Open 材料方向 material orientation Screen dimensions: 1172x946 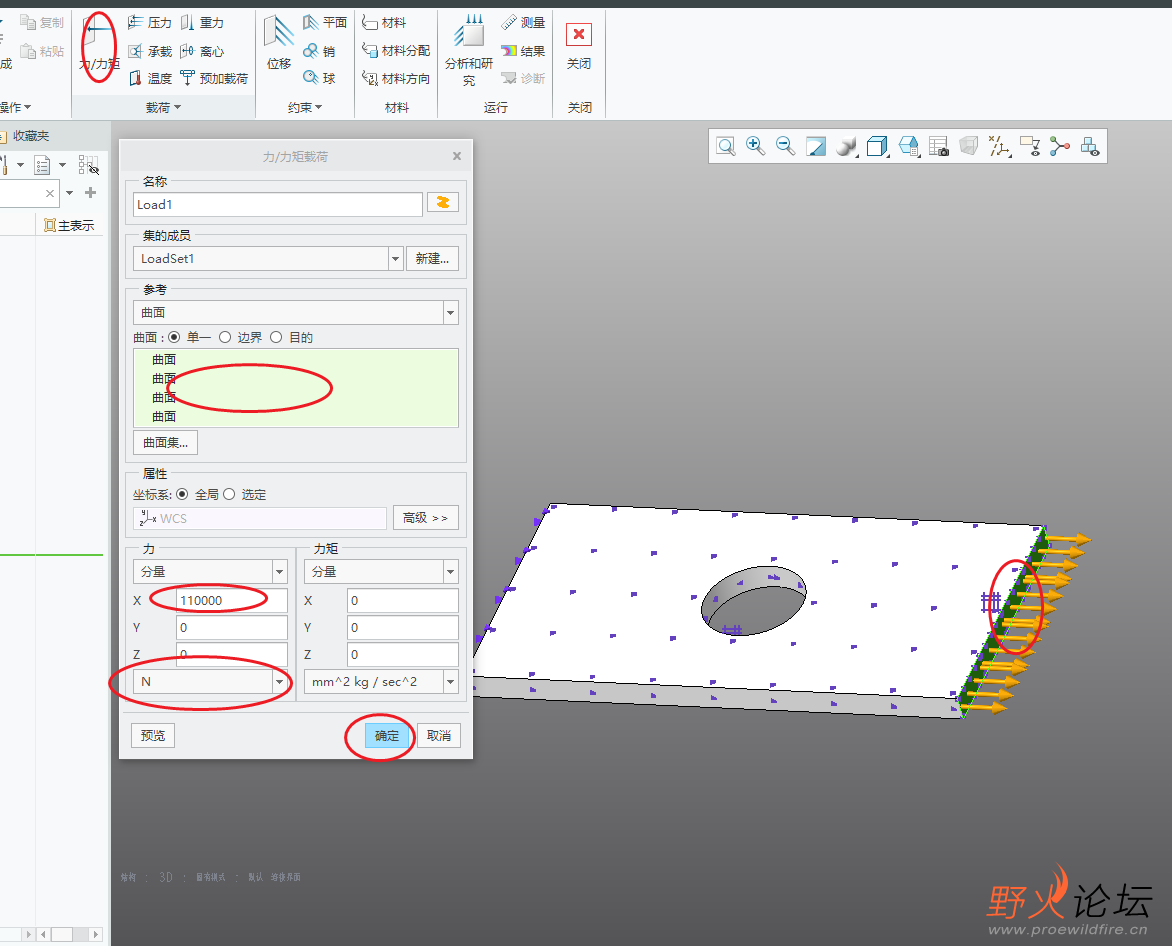[x=395, y=78]
